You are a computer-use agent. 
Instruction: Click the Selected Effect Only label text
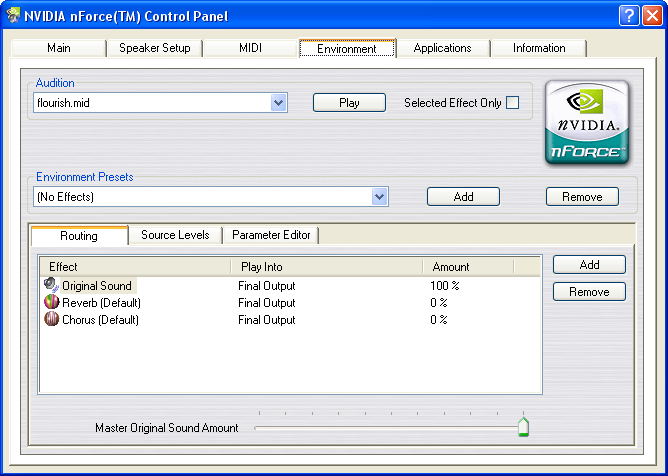452,103
